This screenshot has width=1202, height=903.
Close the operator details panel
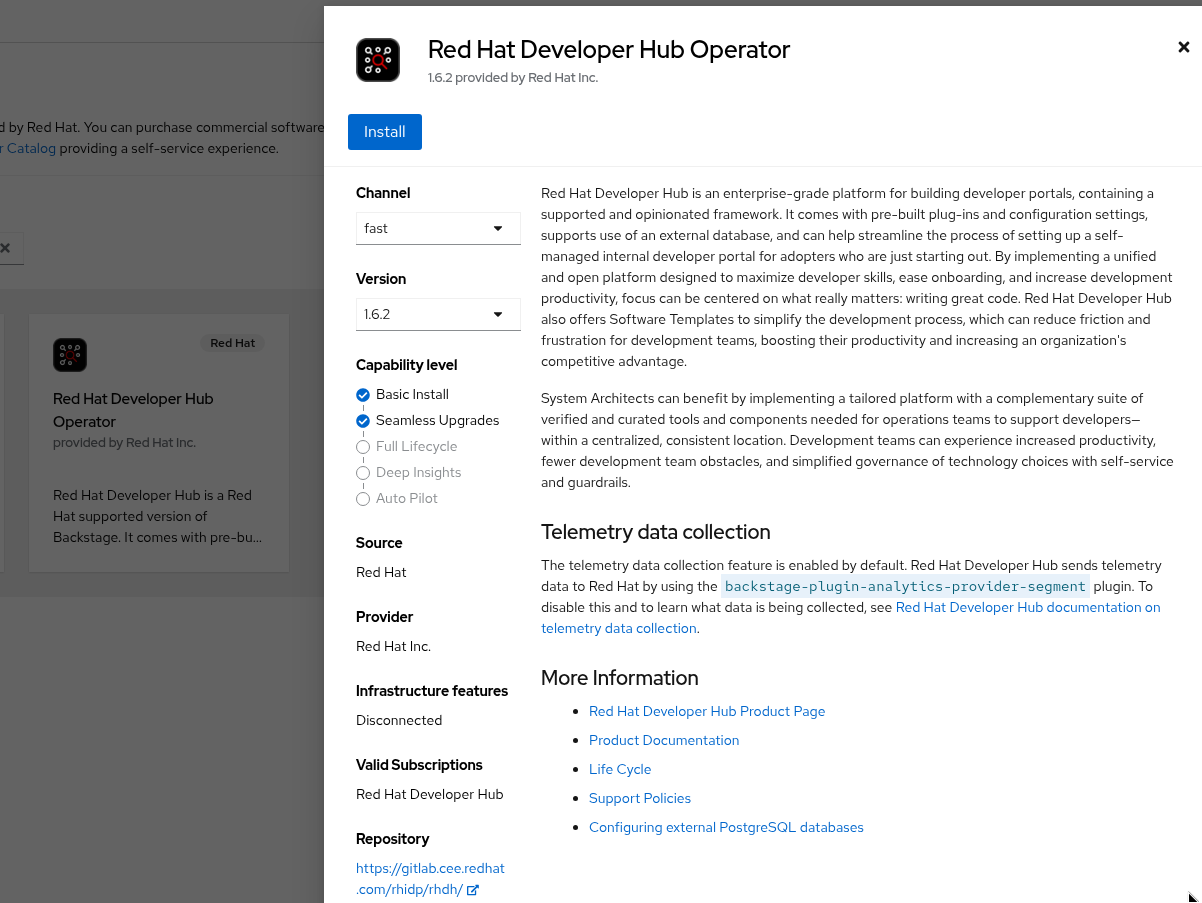point(1184,47)
